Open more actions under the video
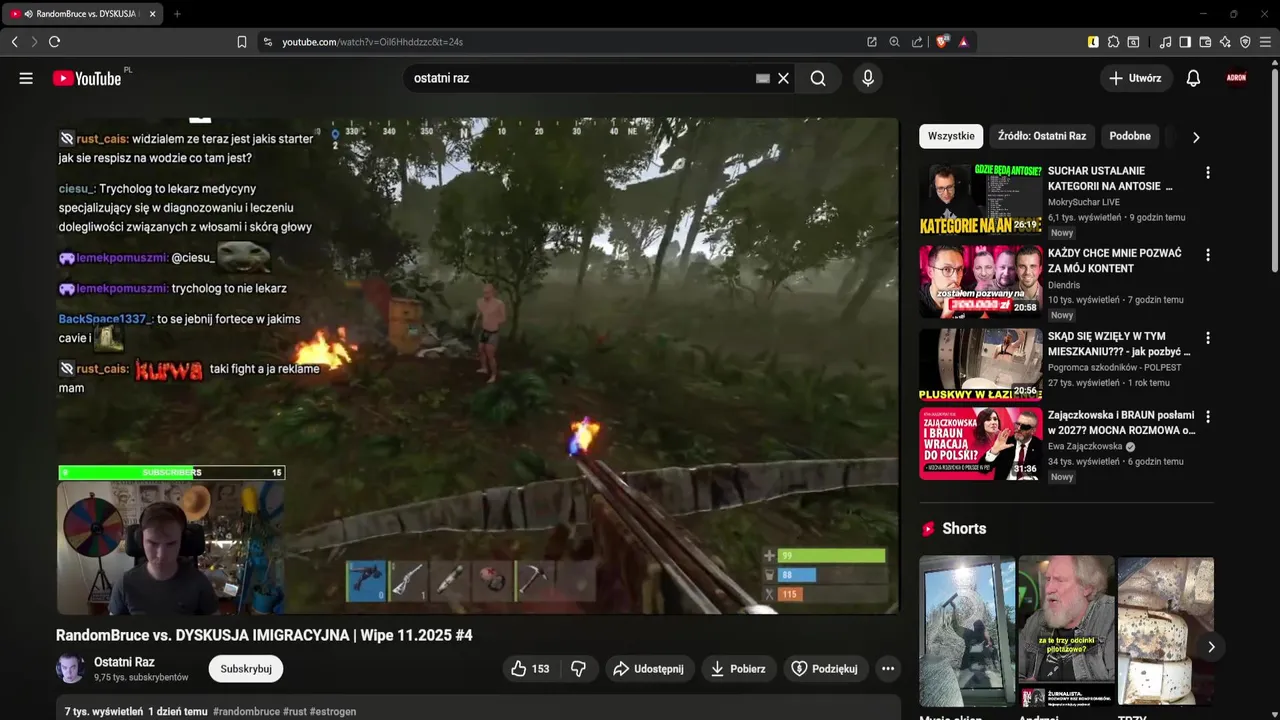The width and height of the screenshot is (1280, 720). point(888,669)
